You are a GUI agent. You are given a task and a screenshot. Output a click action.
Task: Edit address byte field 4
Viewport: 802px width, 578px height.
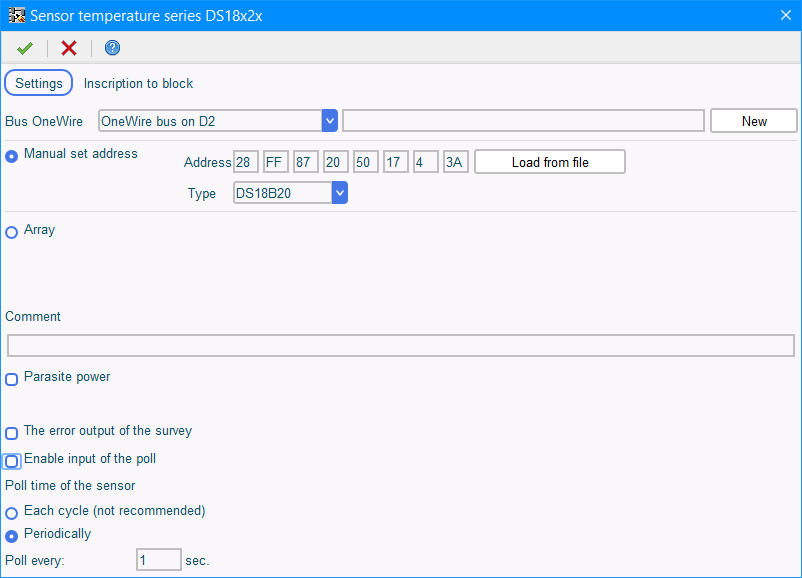[x=426, y=162]
